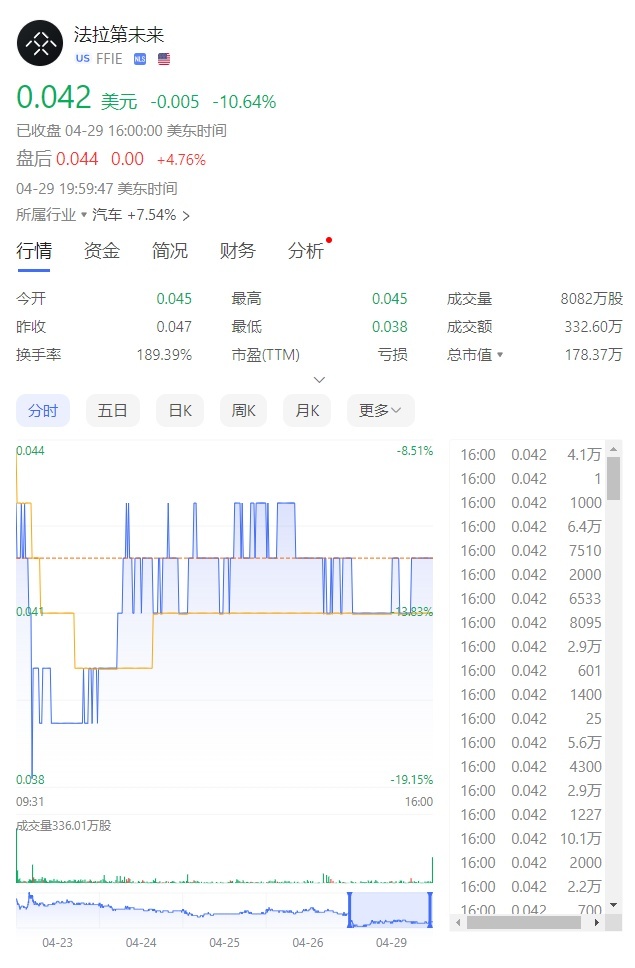Click the trade row with volume 1227

(531, 815)
